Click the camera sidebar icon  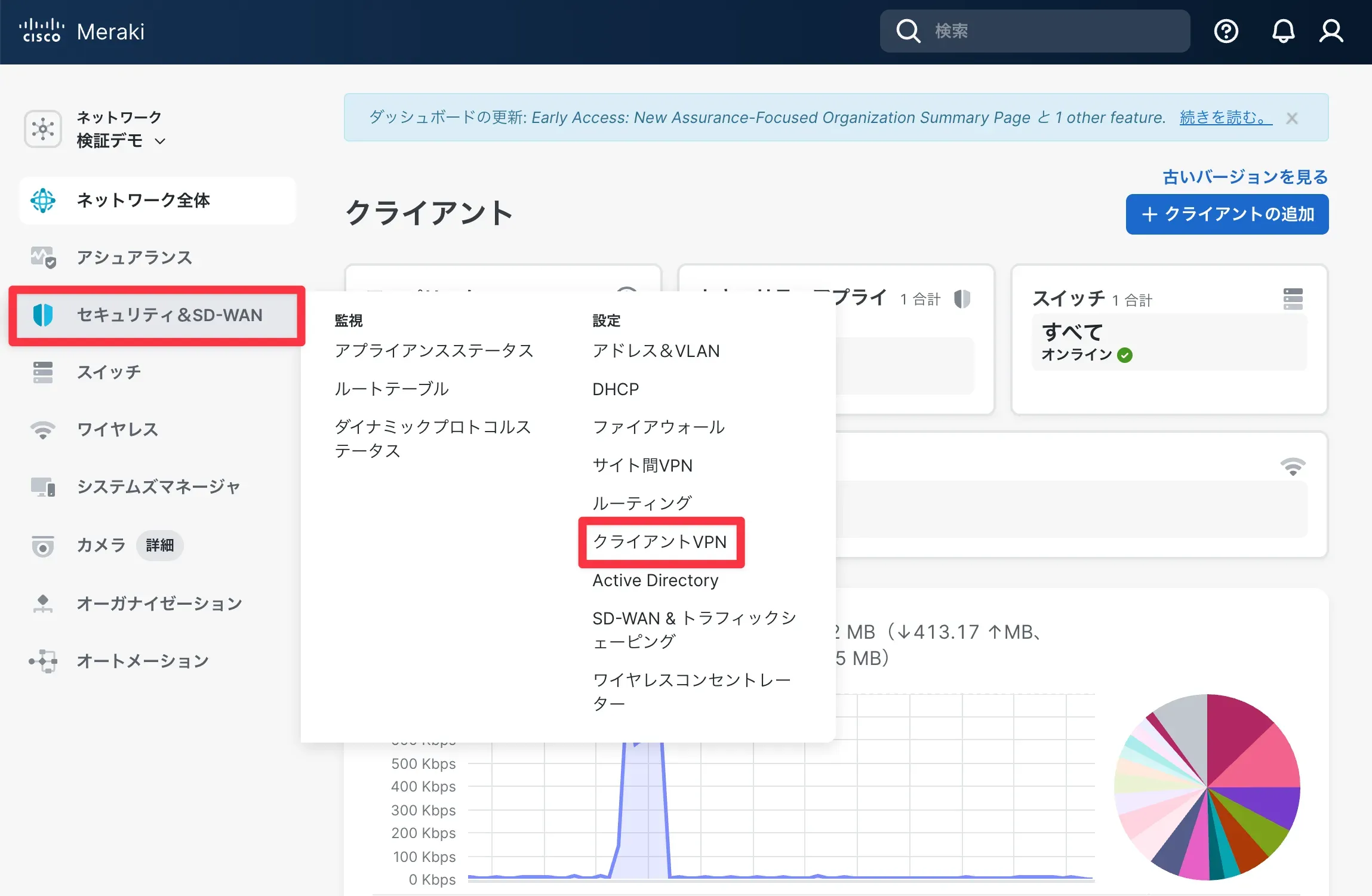click(43, 545)
